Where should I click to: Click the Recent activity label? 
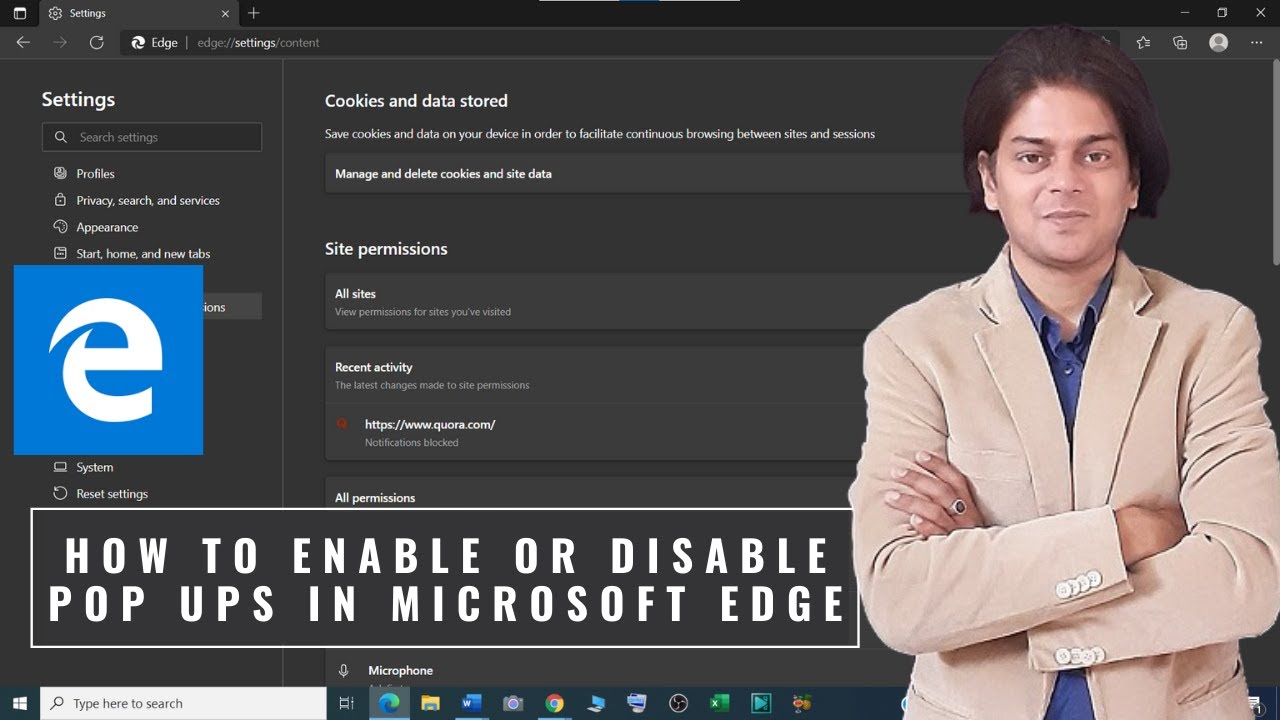tap(373, 367)
